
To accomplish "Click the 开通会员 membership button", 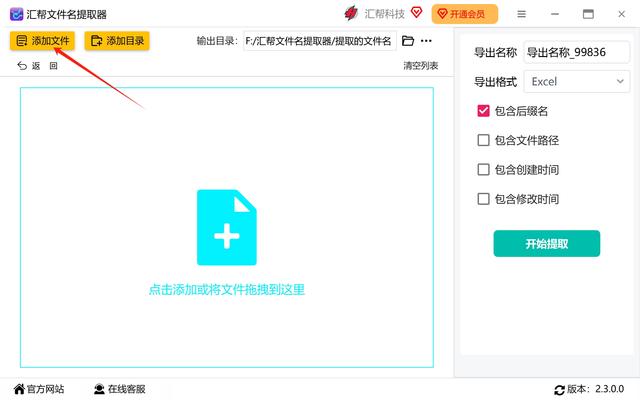I will click(464, 14).
